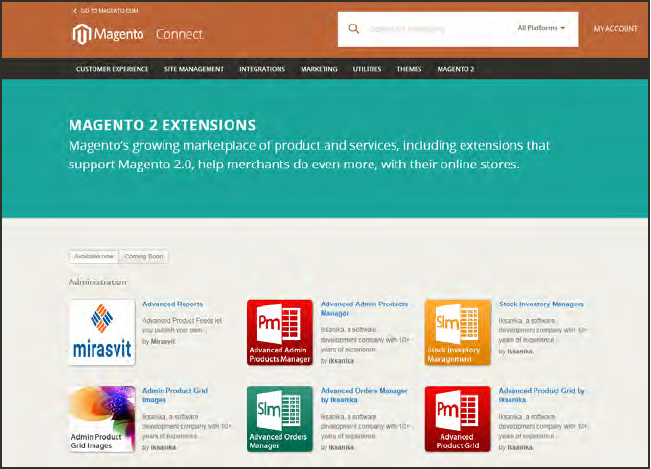Open the Mirasvit Advanced Reports extension thumbnail
651x469 pixels.
tap(102, 332)
